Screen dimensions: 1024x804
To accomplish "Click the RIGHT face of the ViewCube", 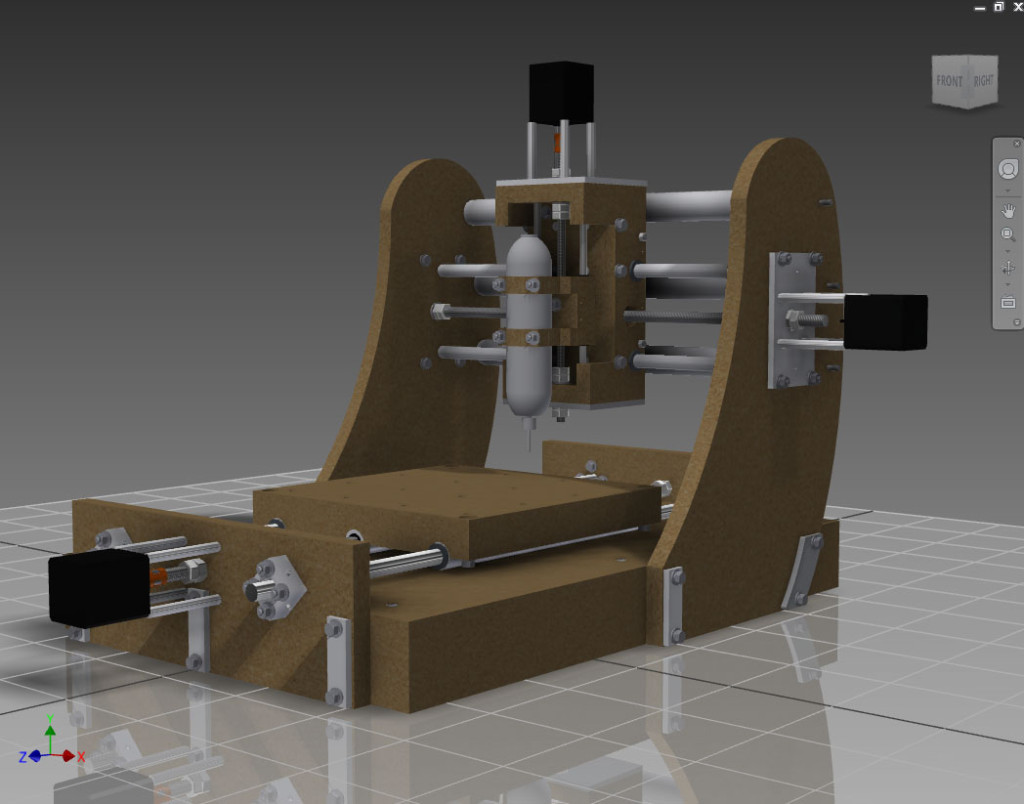I will [x=983, y=80].
